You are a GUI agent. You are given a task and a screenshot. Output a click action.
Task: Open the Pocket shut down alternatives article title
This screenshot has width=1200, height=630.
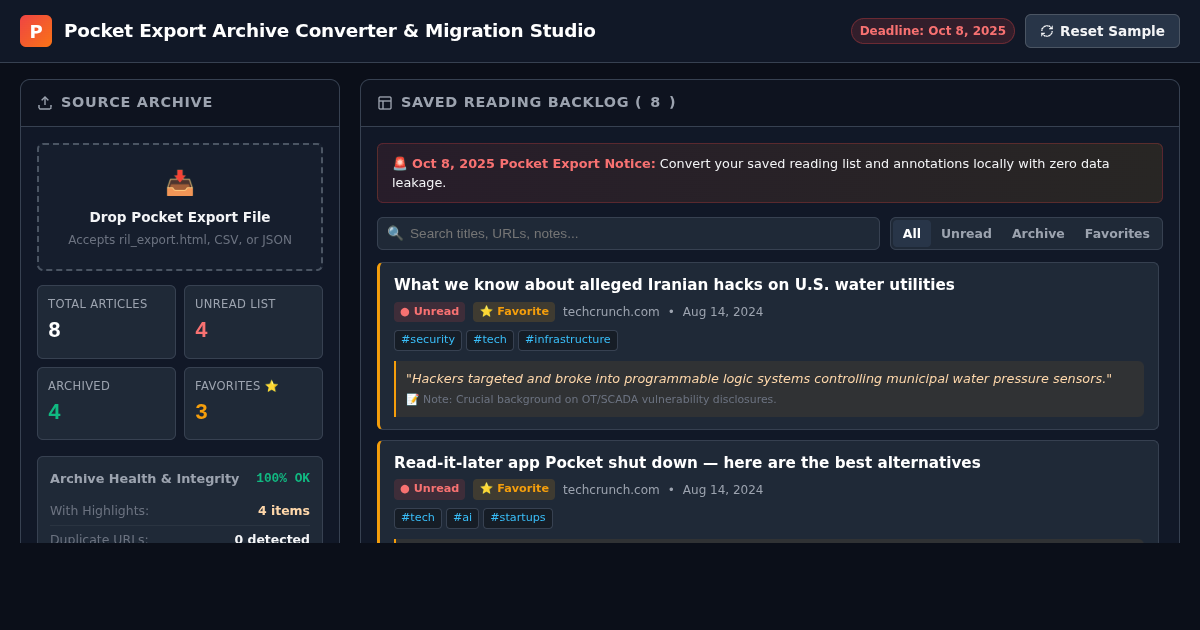pyautogui.click(x=687, y=463)
